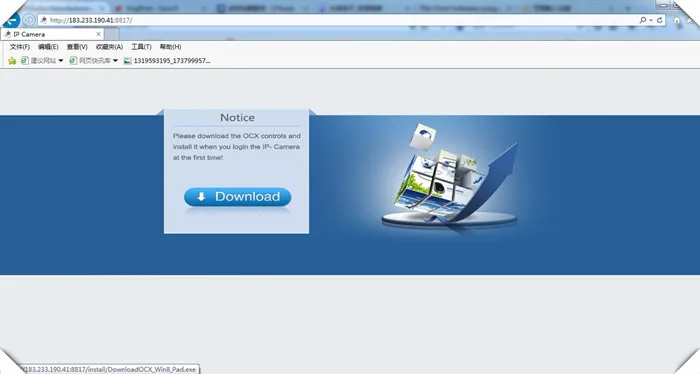Screen dimensions: 700x374
Task: Close the IP Camera tab
Action: [x=99, y=34]
